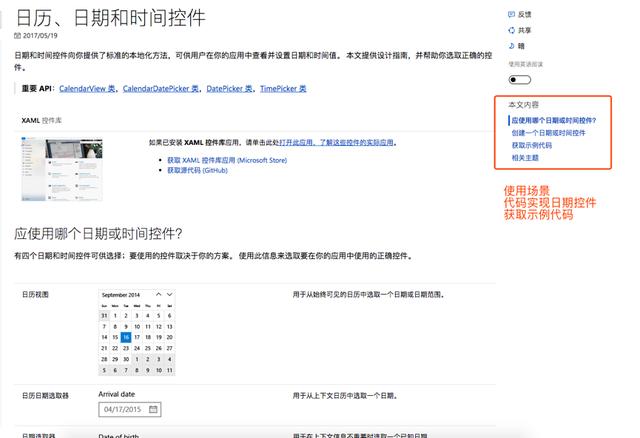Go to 相关主题 section in contents
640x438 pixels.
(525, 158)
